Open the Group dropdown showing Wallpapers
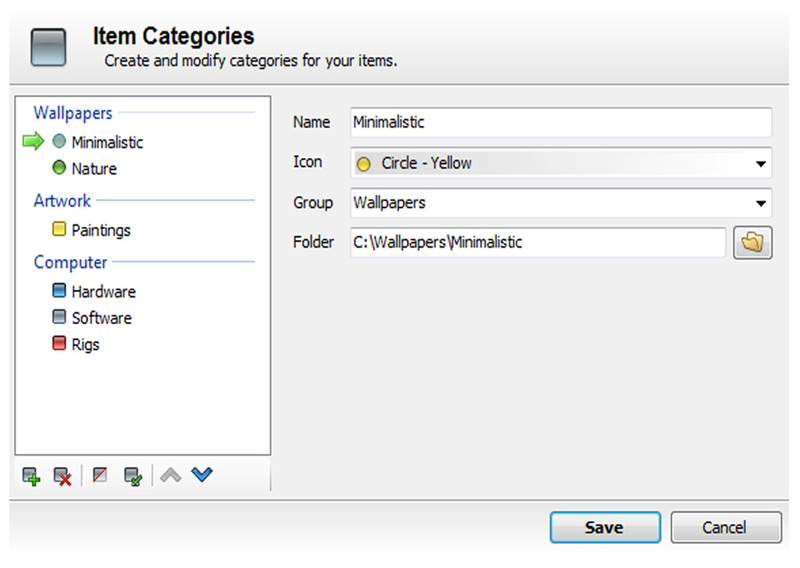The width and height of the screenshot is (800, 568). point(561,203)
